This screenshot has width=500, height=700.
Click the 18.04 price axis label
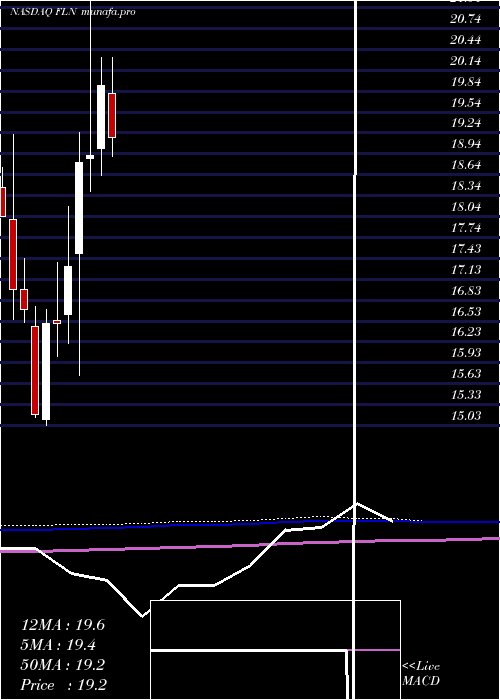[x=466, y=207]
